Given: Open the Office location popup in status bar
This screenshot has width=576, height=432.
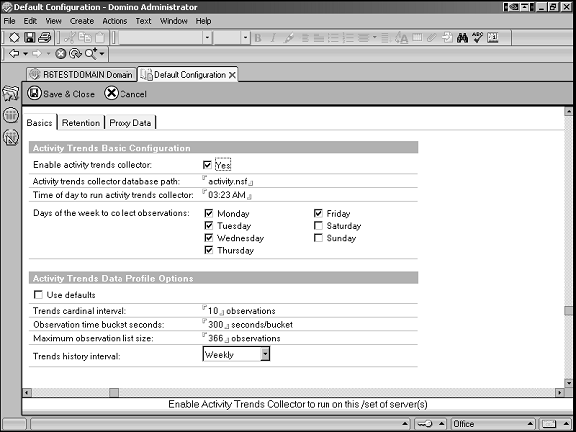Looking at the screenshot, I should [492, 424].
